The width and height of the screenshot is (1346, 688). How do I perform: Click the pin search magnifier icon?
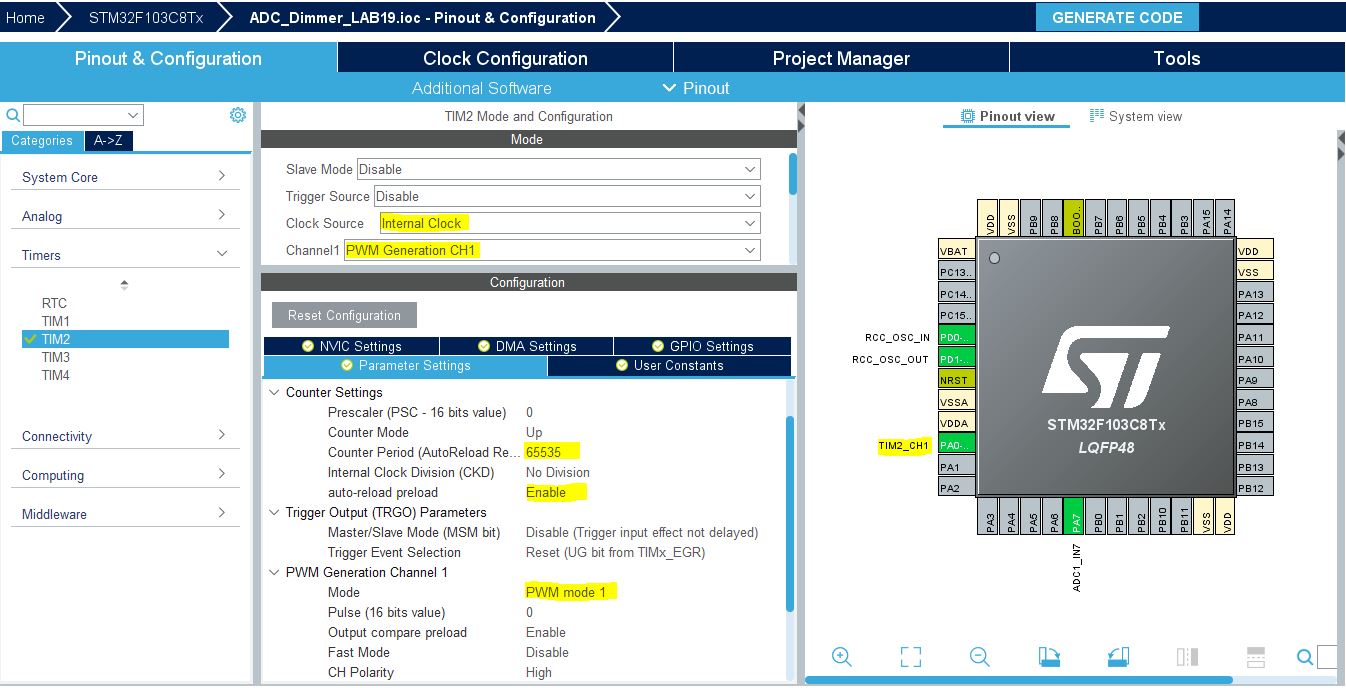tap(1304, 657)
